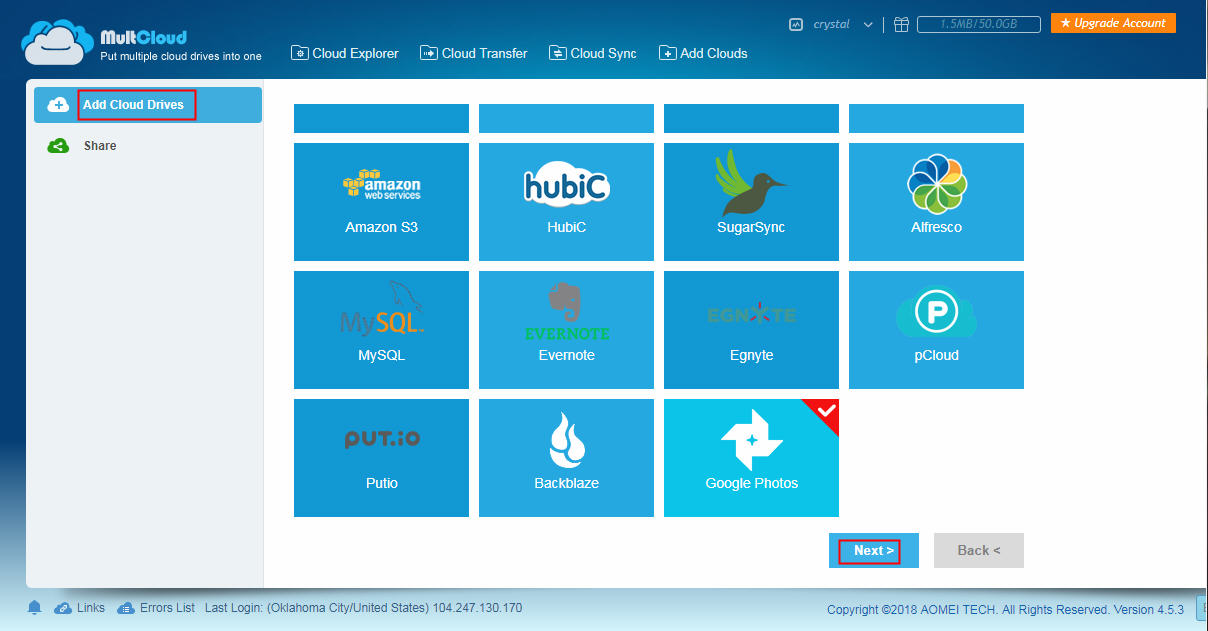Open Cloud Transfer tab
This screenshot has height=631, width=1208.
[x=474, y=53]
